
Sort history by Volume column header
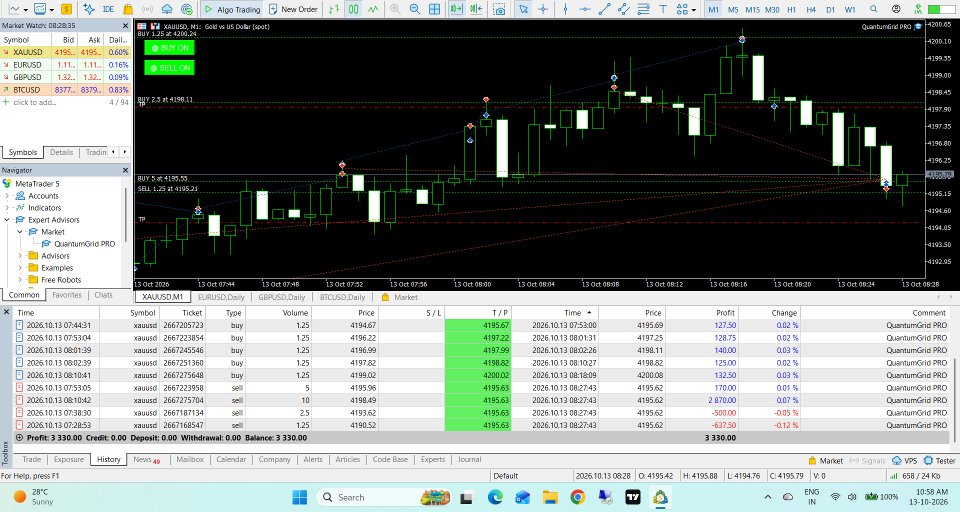pos(279,312)
